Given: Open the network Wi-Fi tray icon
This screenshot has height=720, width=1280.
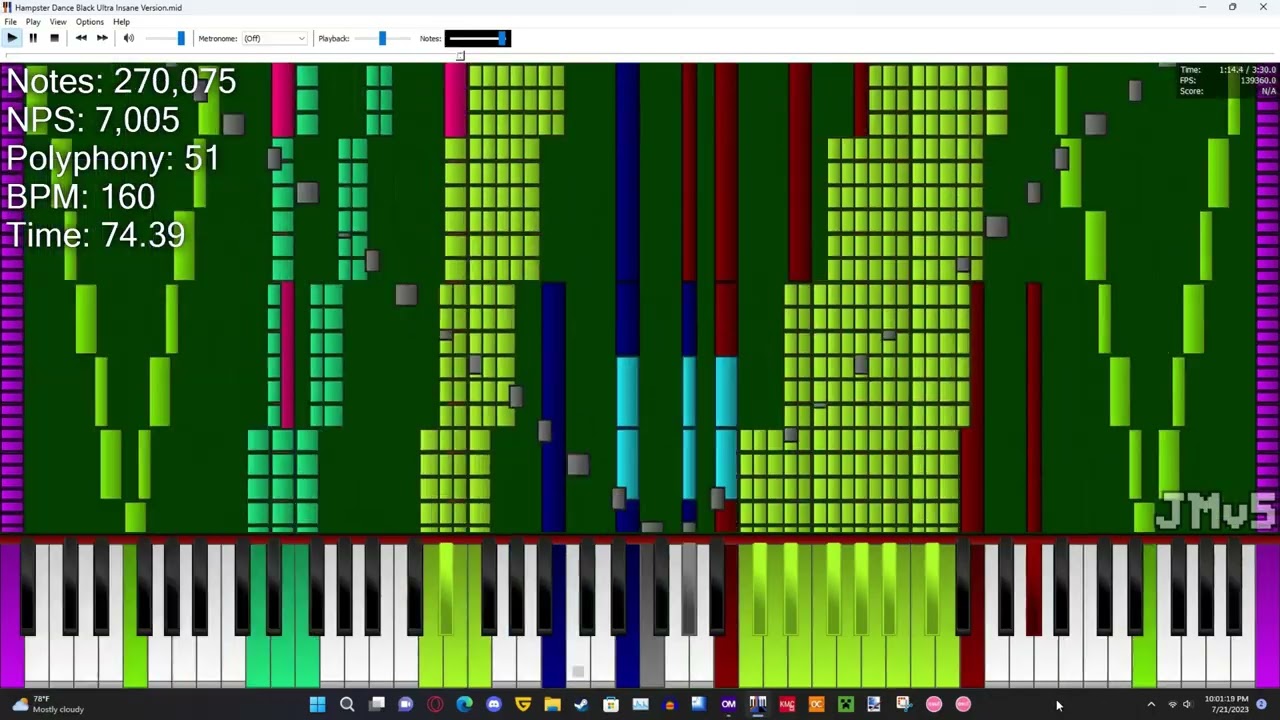Looking at the screenshot, I should pyautogui.click(x=1173, y=705).
